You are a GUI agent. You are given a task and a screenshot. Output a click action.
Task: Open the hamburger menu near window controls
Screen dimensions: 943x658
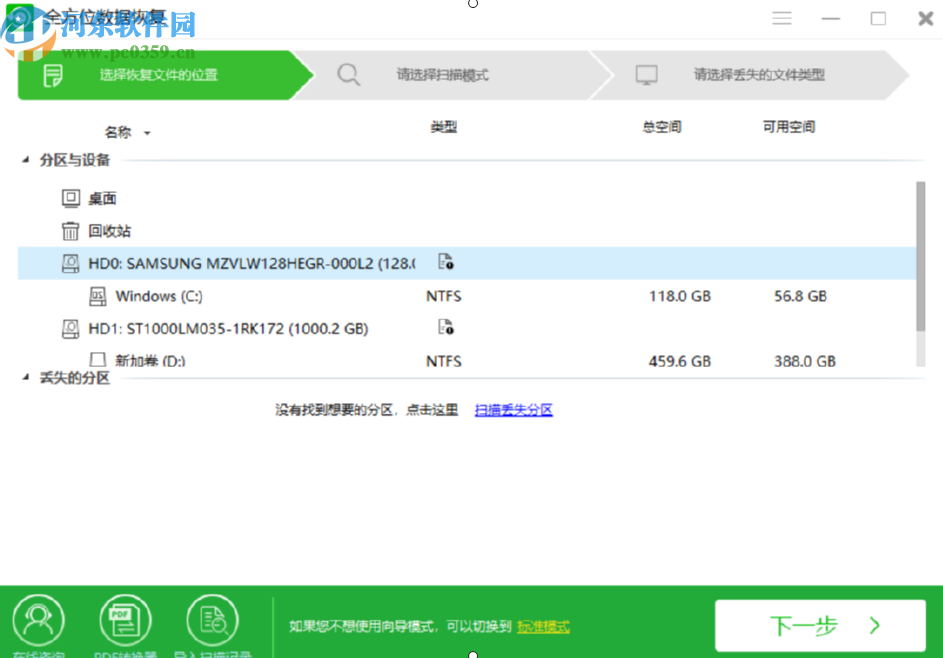point(781,18)
